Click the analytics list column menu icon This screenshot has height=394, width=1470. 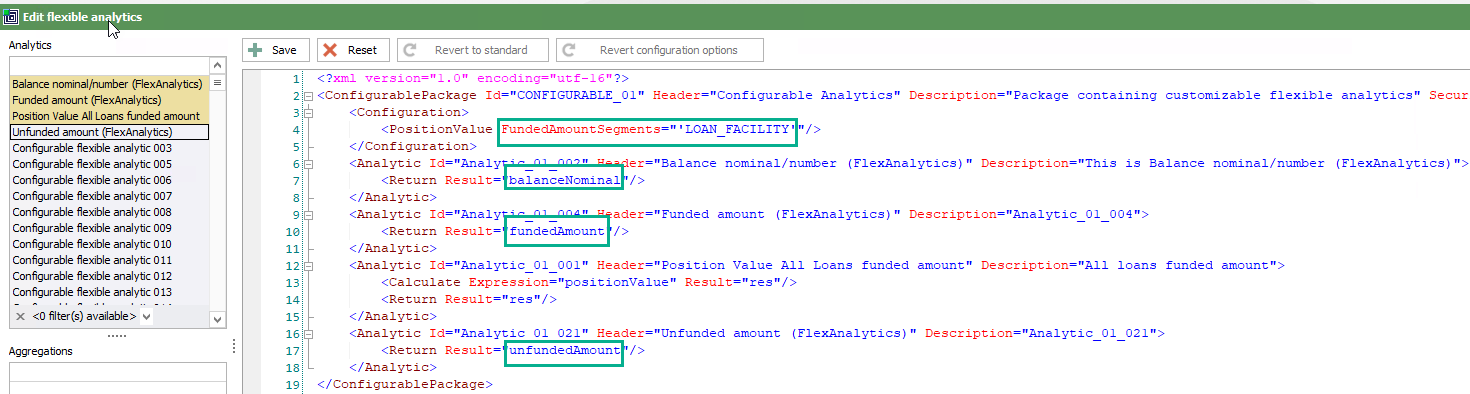[217, 82]
